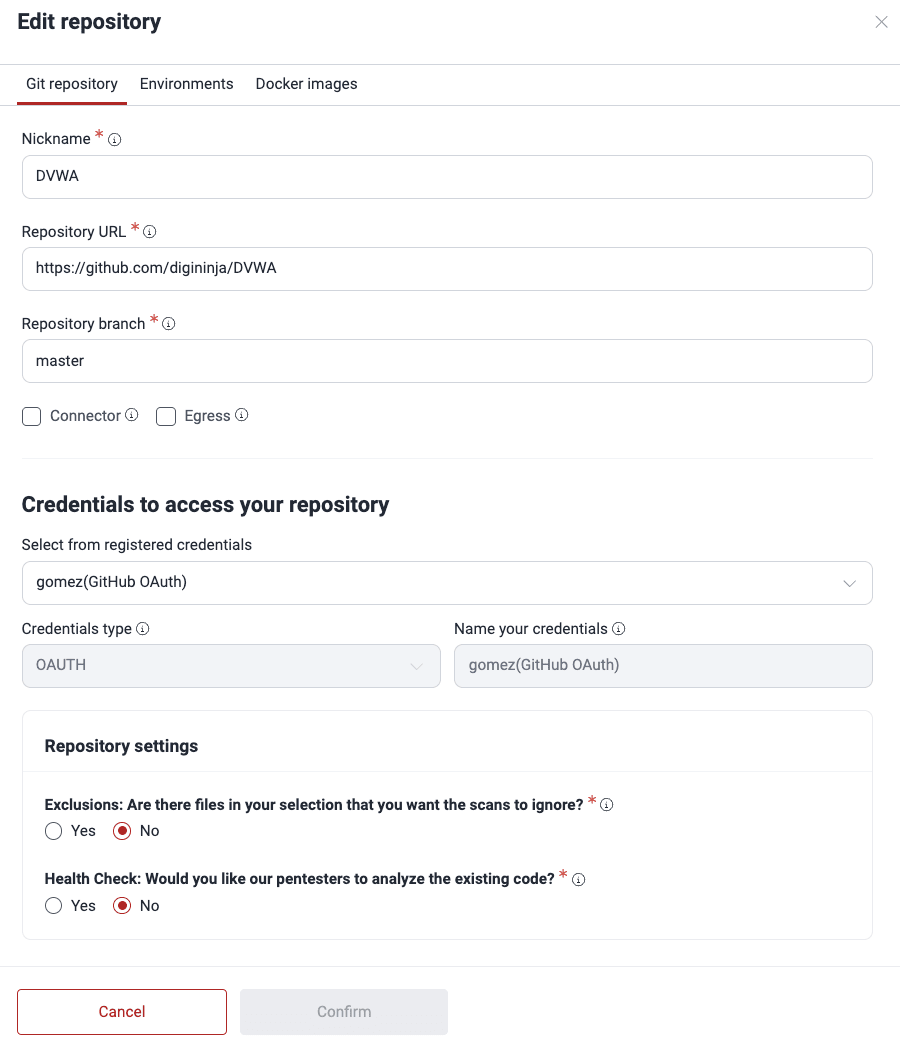Open the Exclusions question info icon
900x1053 pixels.
pyautogui.click(x=607, y=804)
